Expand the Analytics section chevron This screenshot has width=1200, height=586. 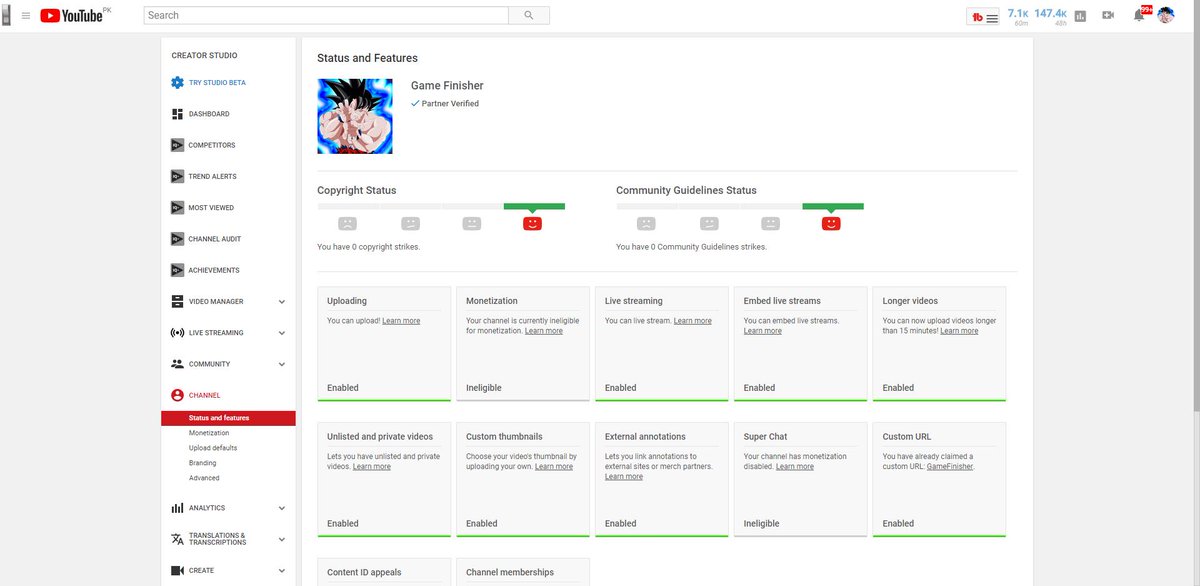click(x=282, y=508)
